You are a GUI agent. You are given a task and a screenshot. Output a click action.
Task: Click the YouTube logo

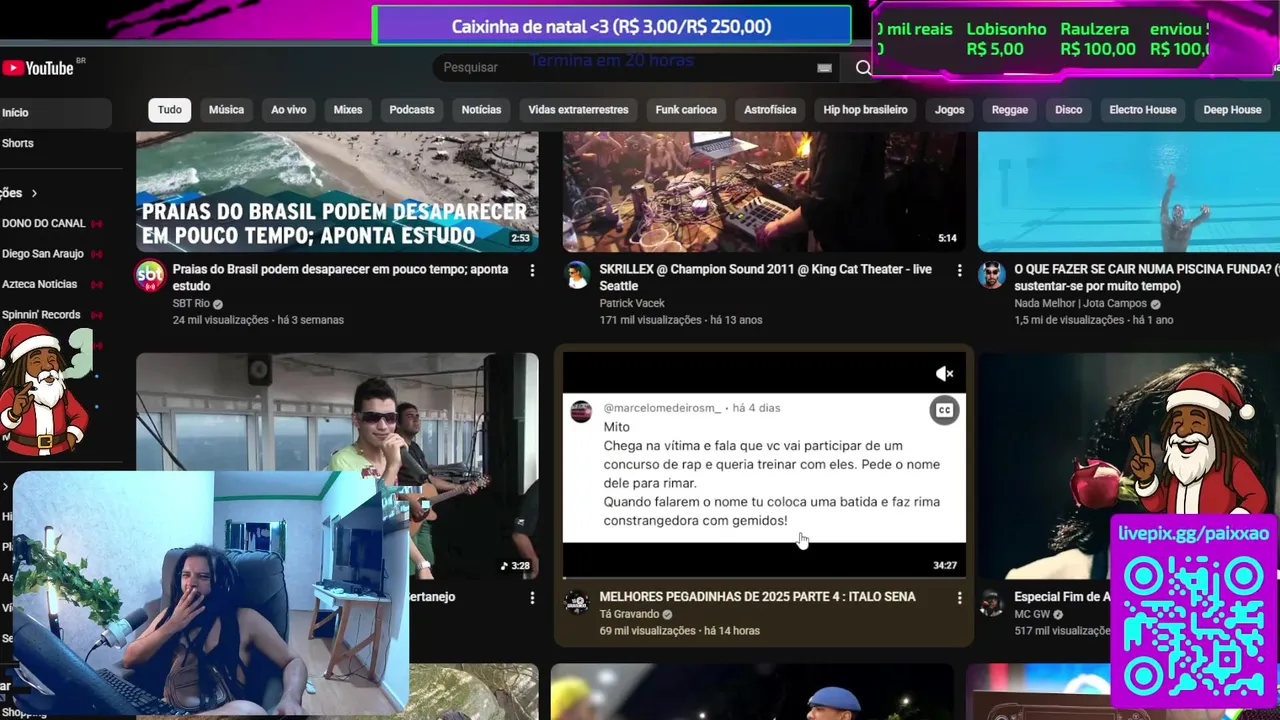[x=38, y=68]
